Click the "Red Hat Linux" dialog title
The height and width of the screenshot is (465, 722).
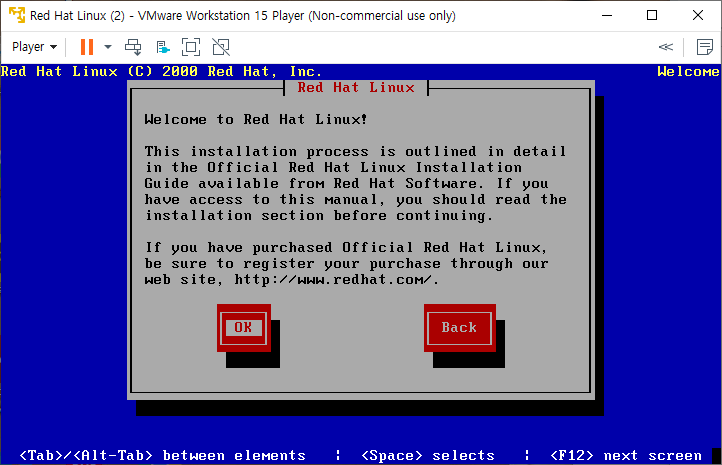(356, 87)
